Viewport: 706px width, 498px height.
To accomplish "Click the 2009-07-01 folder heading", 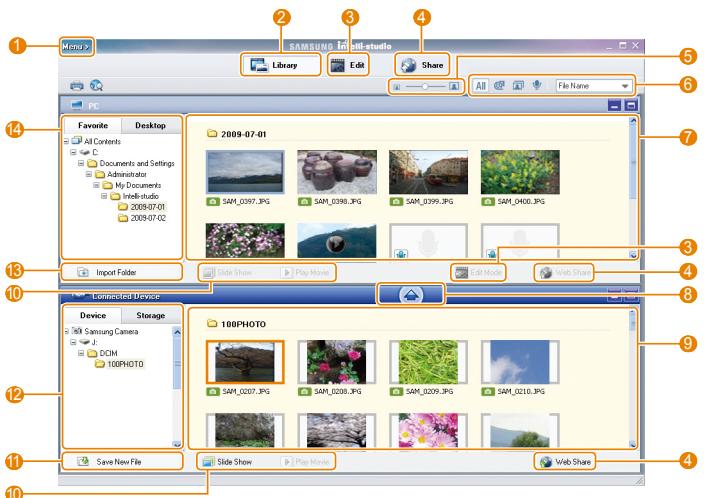I will tap(237, 134).
